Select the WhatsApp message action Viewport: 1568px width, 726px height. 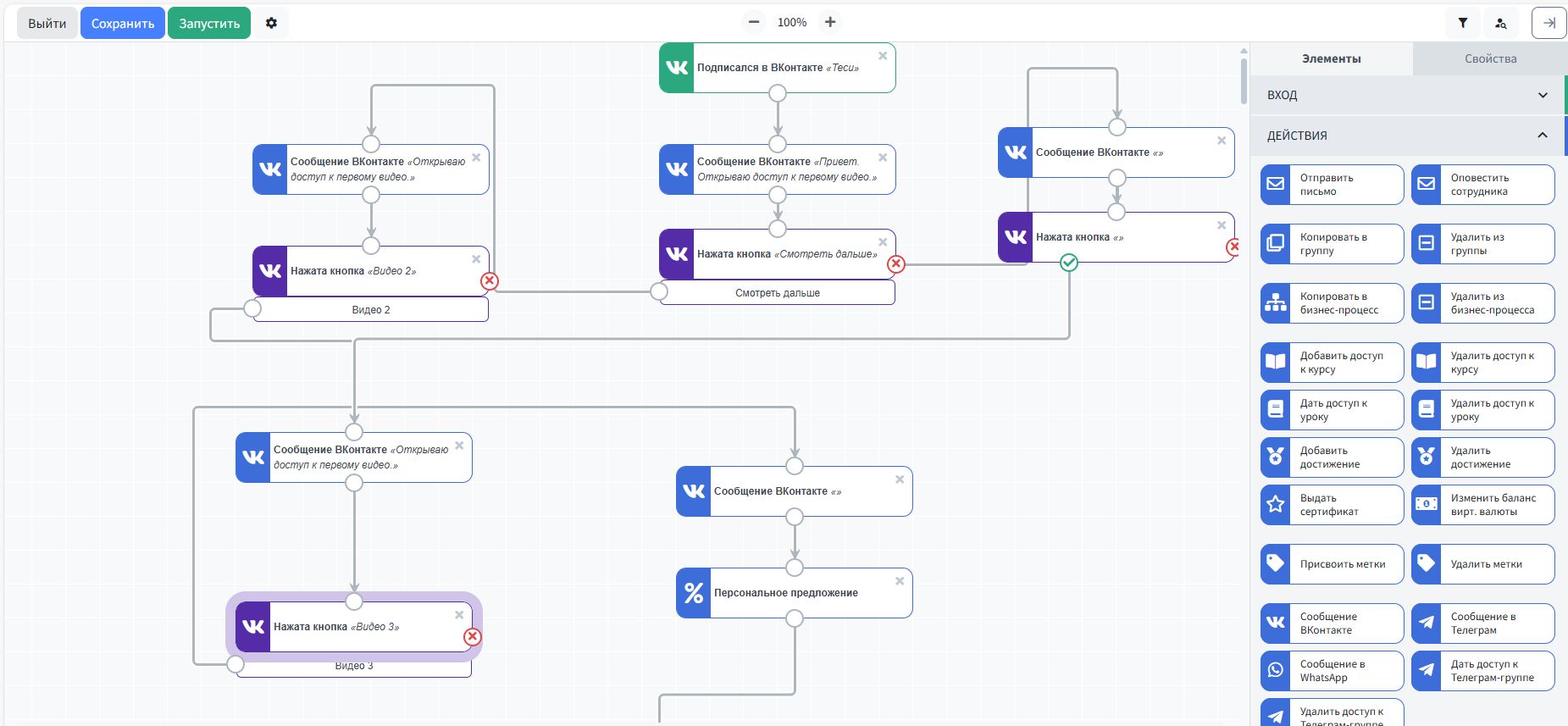click(x=1332, y=671)
